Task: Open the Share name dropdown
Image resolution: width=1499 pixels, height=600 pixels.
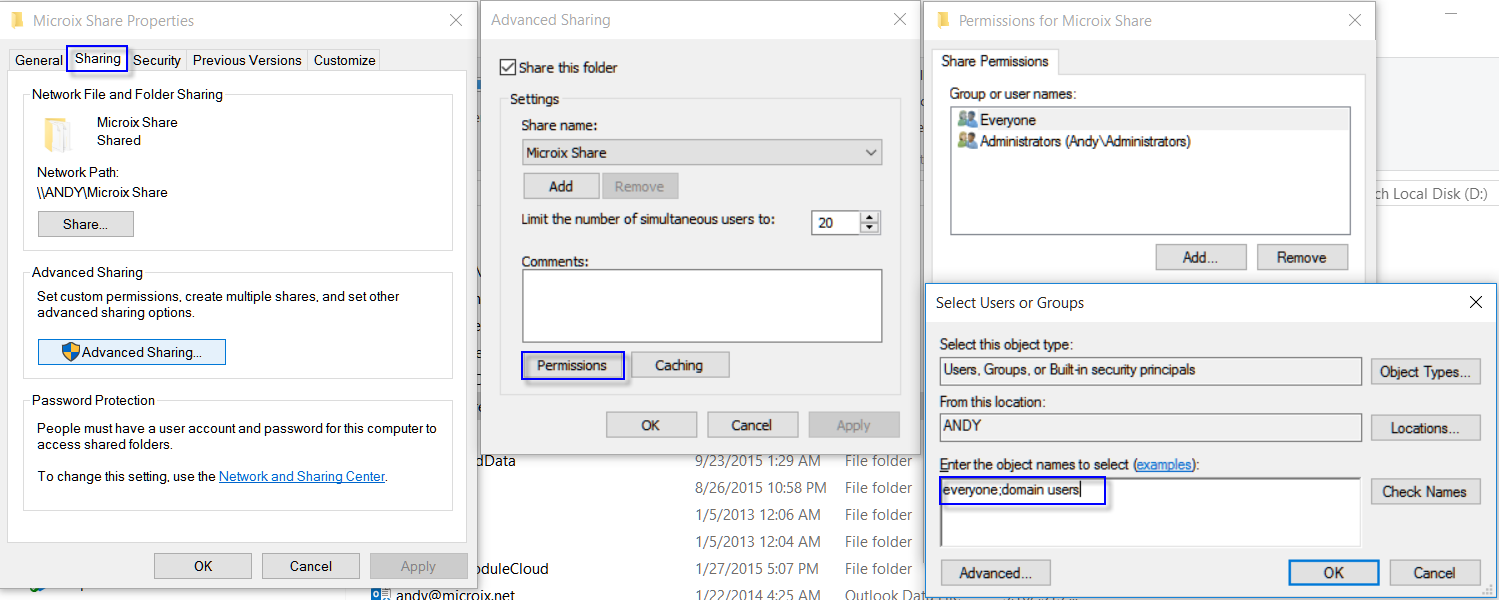Action: tap(871, 153)
